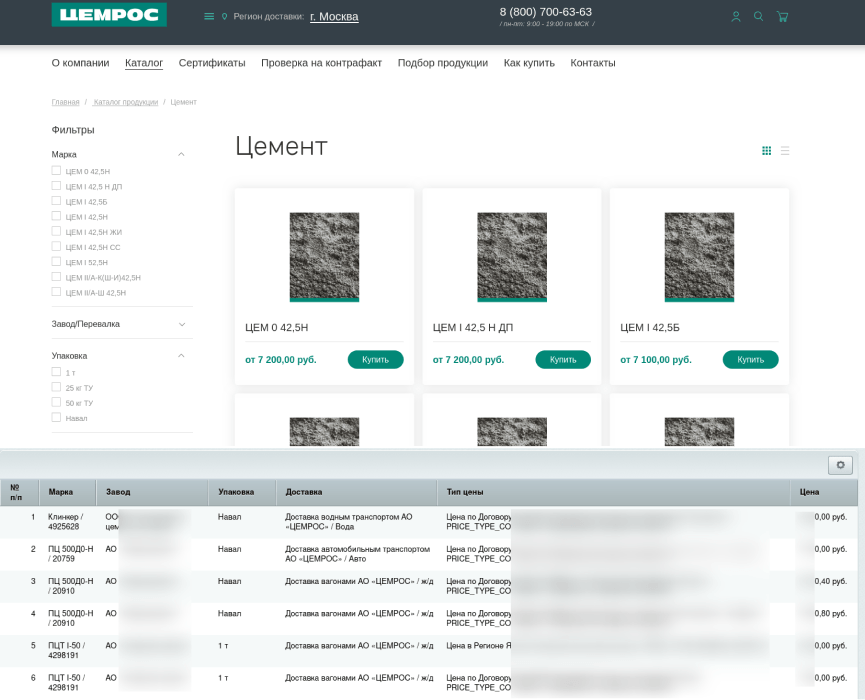Collapse the Марка filter section
The width and height of the screenshot is (865, 700).
[x=181, y=154]
